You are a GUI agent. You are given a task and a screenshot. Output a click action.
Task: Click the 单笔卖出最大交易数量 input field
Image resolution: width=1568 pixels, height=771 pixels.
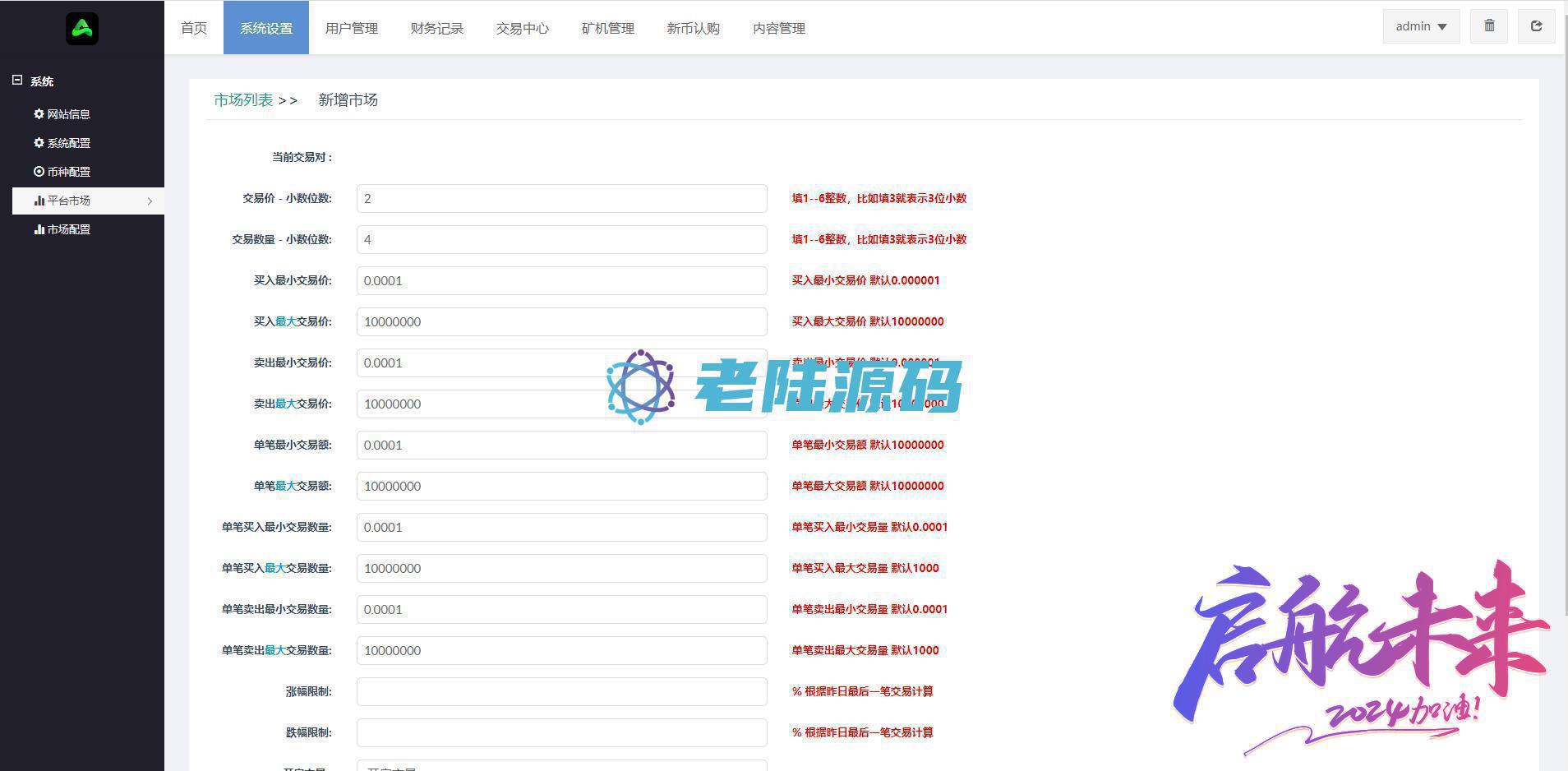562,650
